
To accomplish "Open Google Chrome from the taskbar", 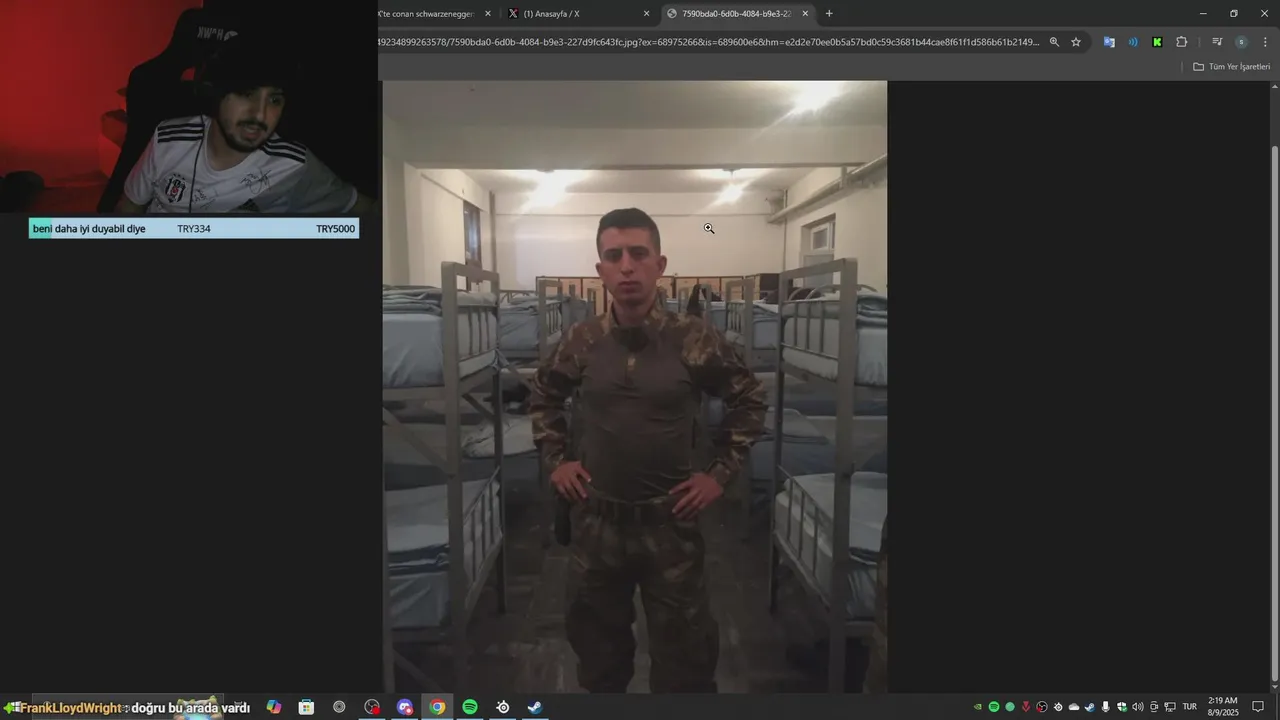I will coord(437,707).
